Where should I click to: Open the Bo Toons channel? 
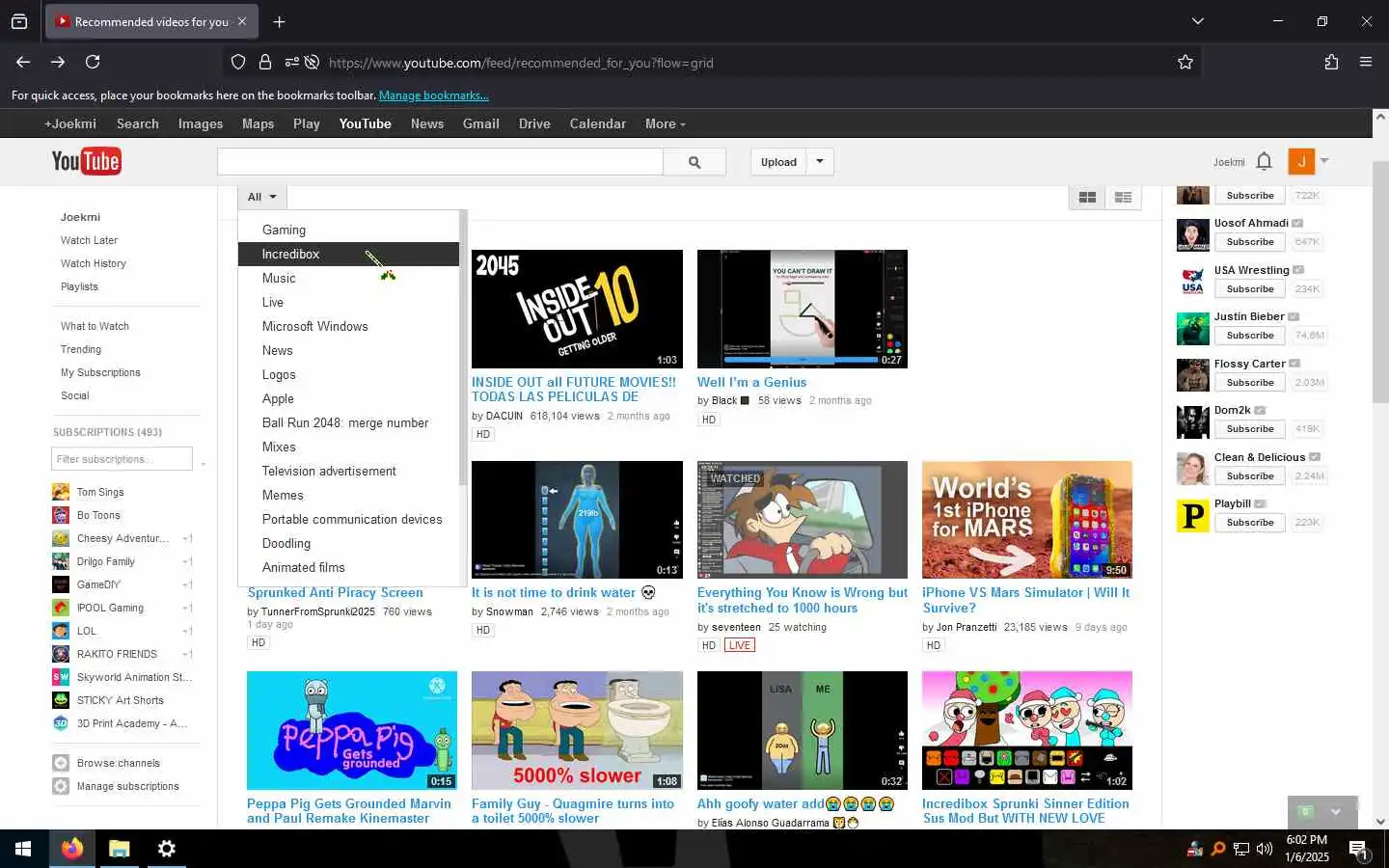point(98,515)
